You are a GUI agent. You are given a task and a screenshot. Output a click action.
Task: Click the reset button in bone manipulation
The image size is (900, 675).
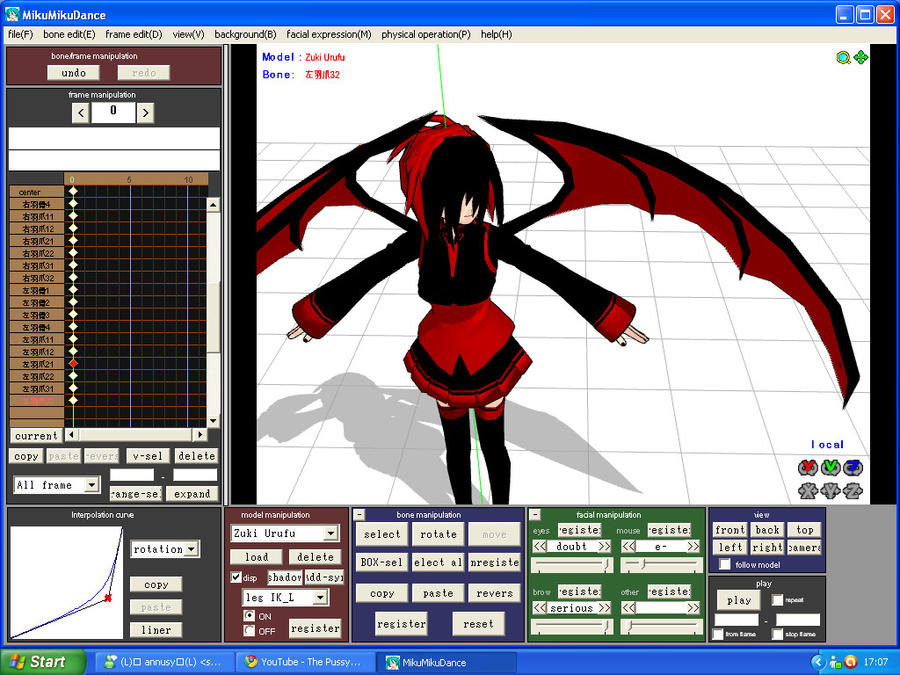tap(478, 623)
